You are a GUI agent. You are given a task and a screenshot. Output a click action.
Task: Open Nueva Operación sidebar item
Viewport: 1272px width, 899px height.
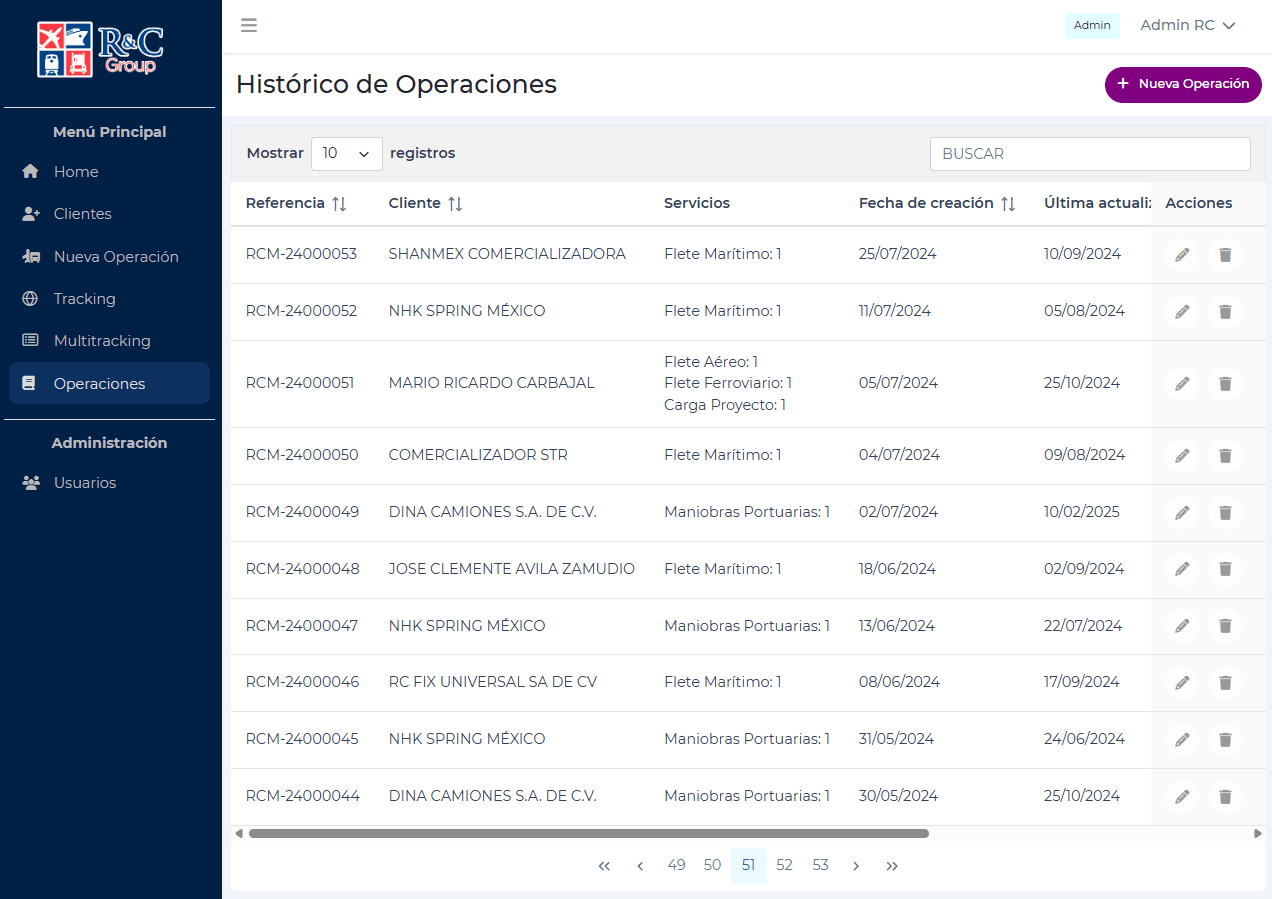(x=110, y=257)
